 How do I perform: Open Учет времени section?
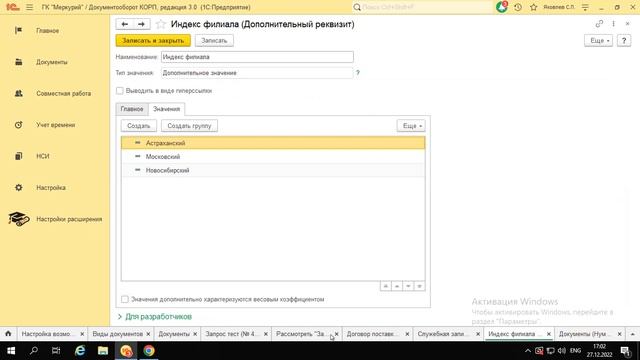click(55, 125)
